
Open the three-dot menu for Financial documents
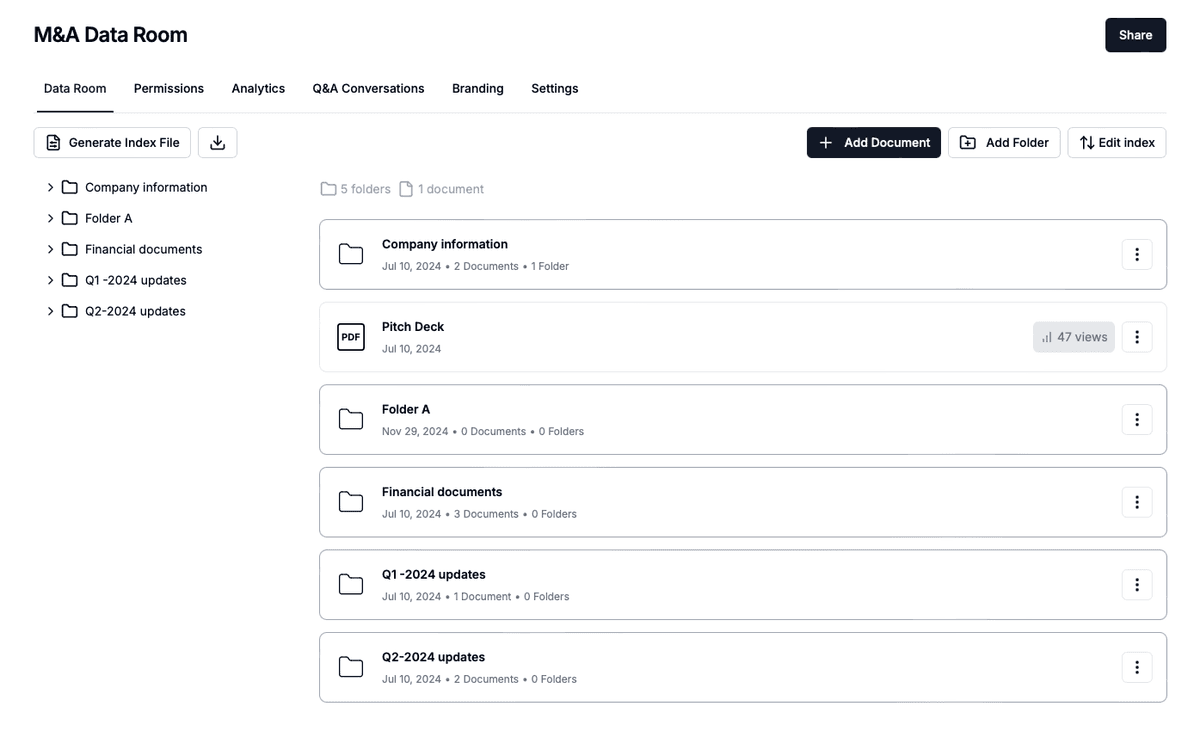click(x=1136, y=502)
